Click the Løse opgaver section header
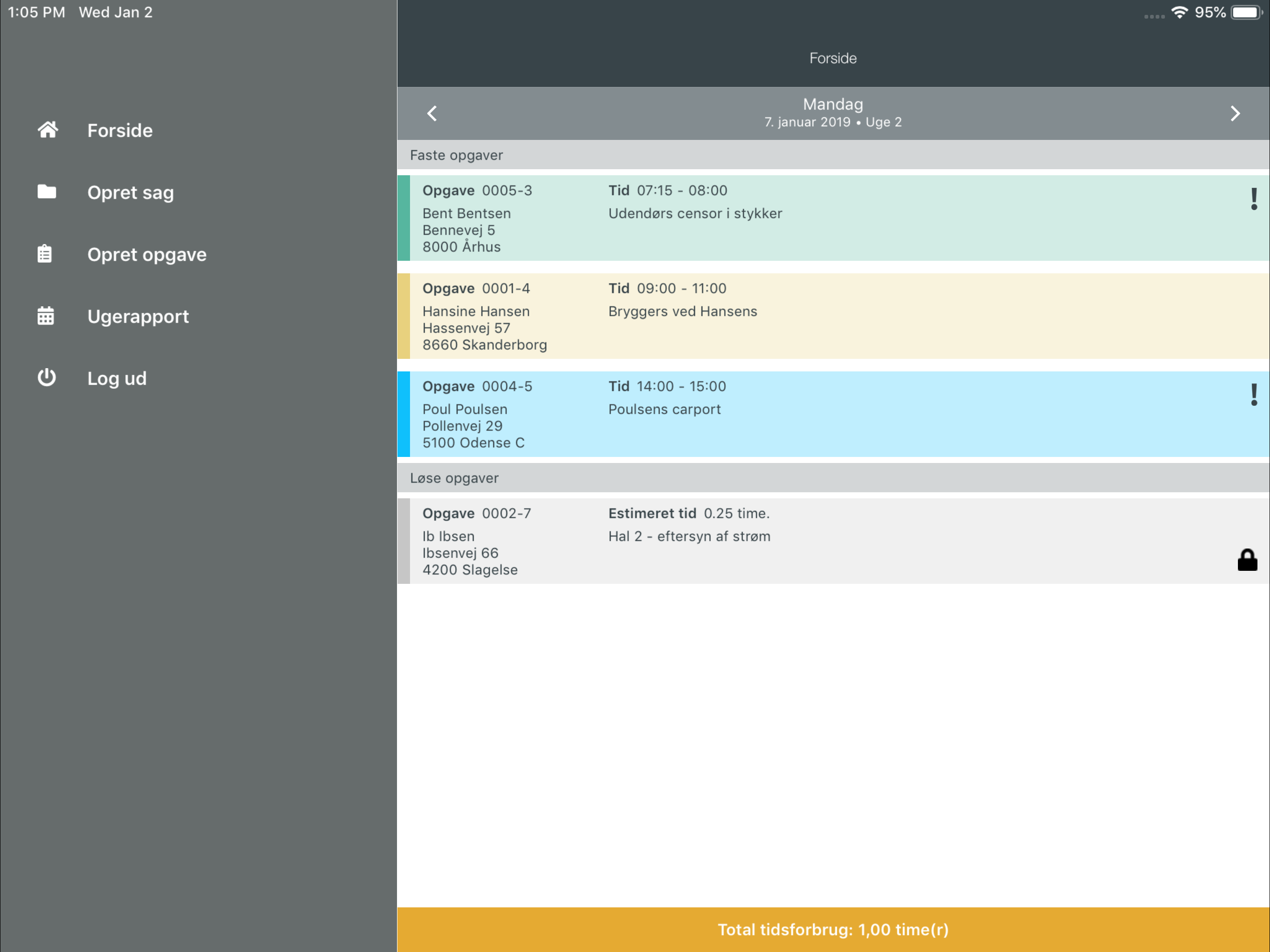 (833, 478)
